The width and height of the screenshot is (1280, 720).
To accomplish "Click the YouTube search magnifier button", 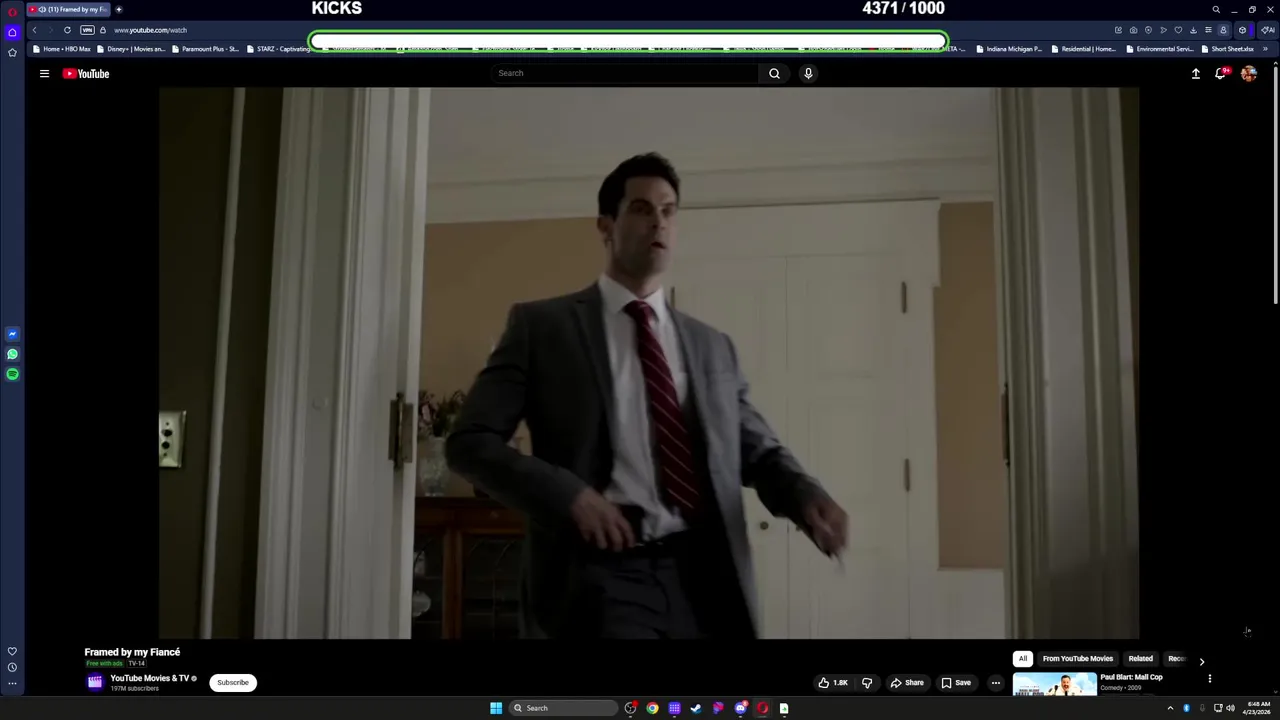I will pyautogui.click(x=774, y=73).
